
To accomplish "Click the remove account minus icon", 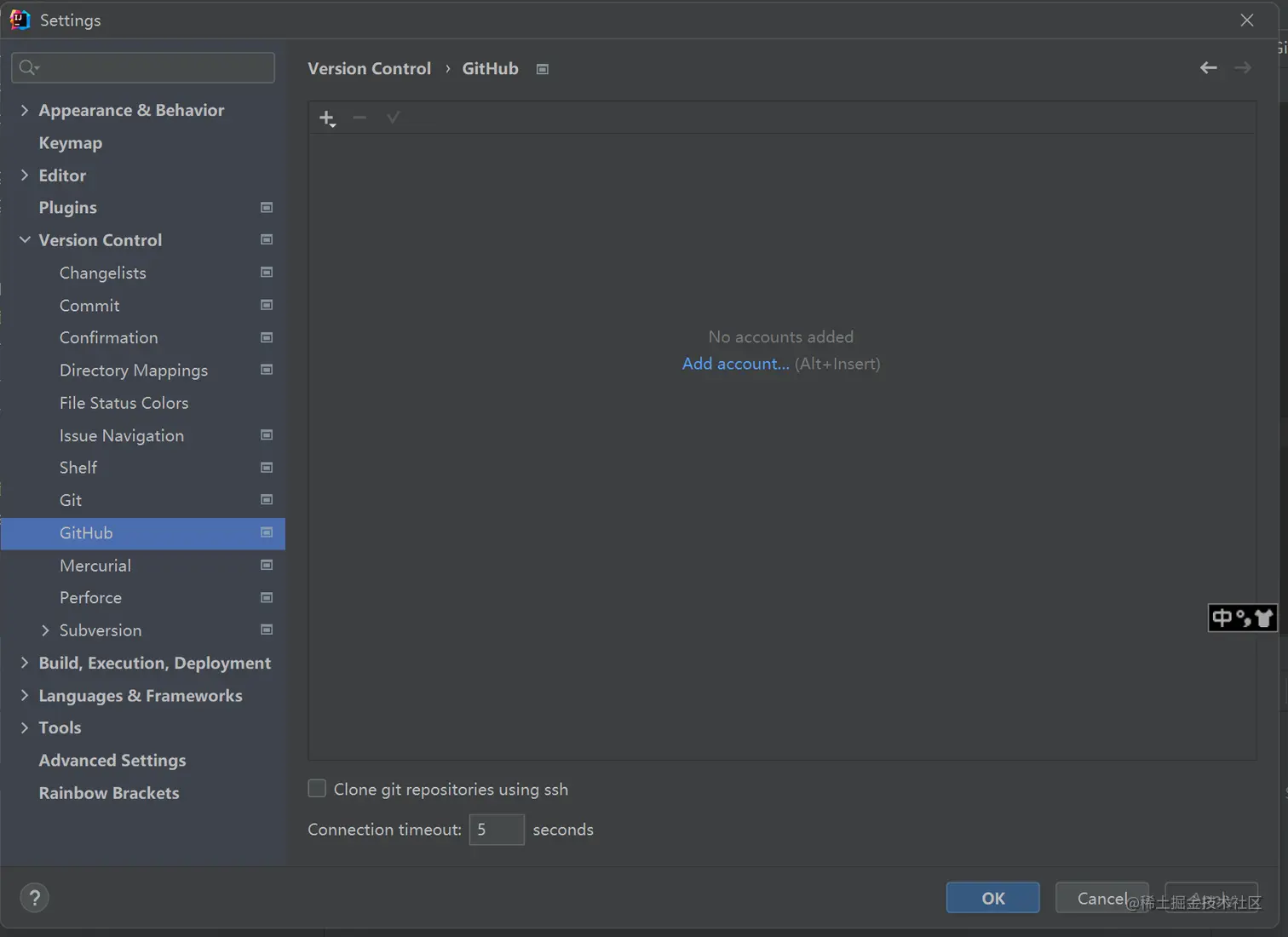I will pyautogui.click(x=359, y=118).
